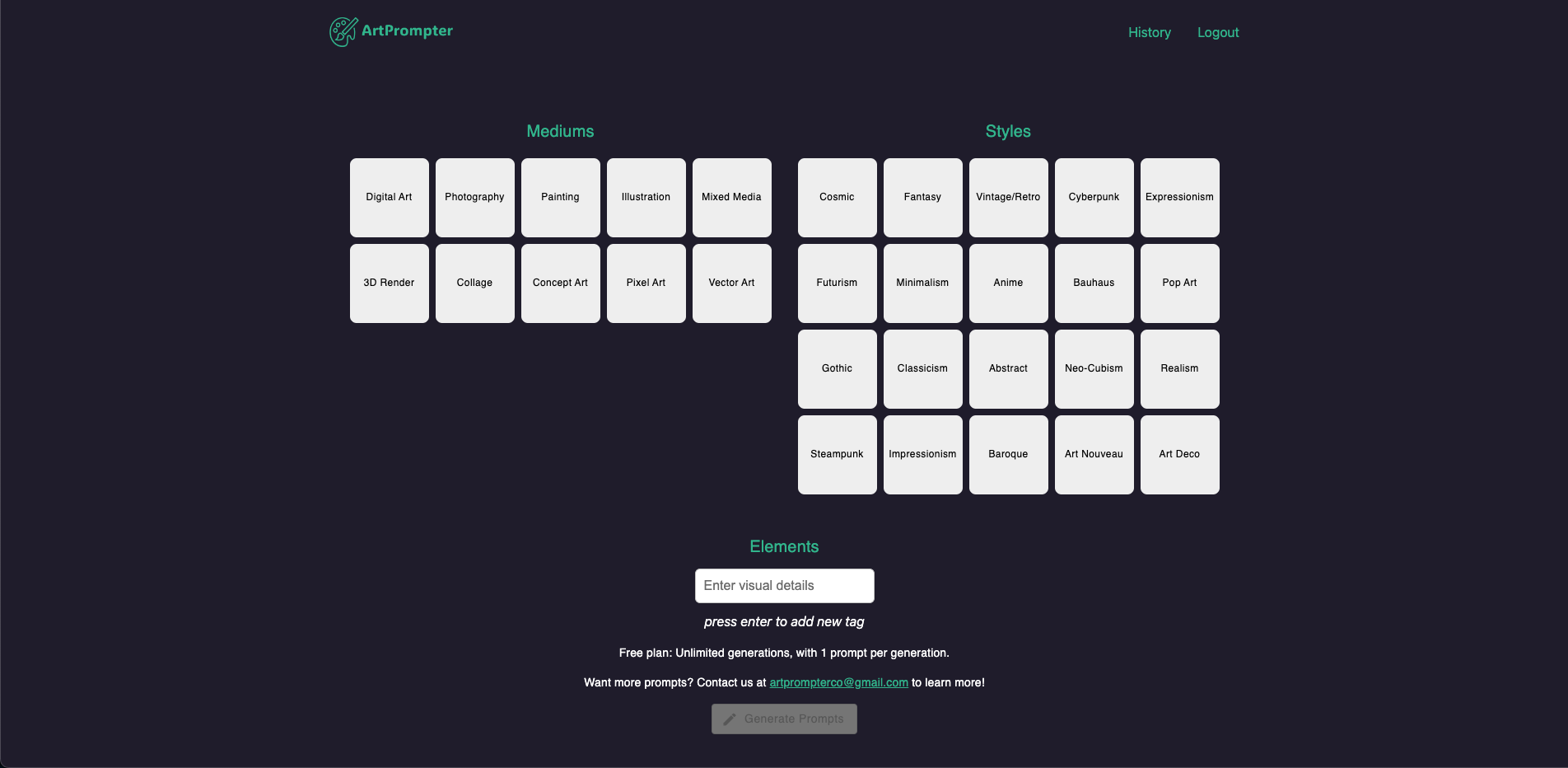Click the 'Free plan: Unlimited generations' text
The width and height of the screenshot is (1568, 768).
click(x=784, y=653)
